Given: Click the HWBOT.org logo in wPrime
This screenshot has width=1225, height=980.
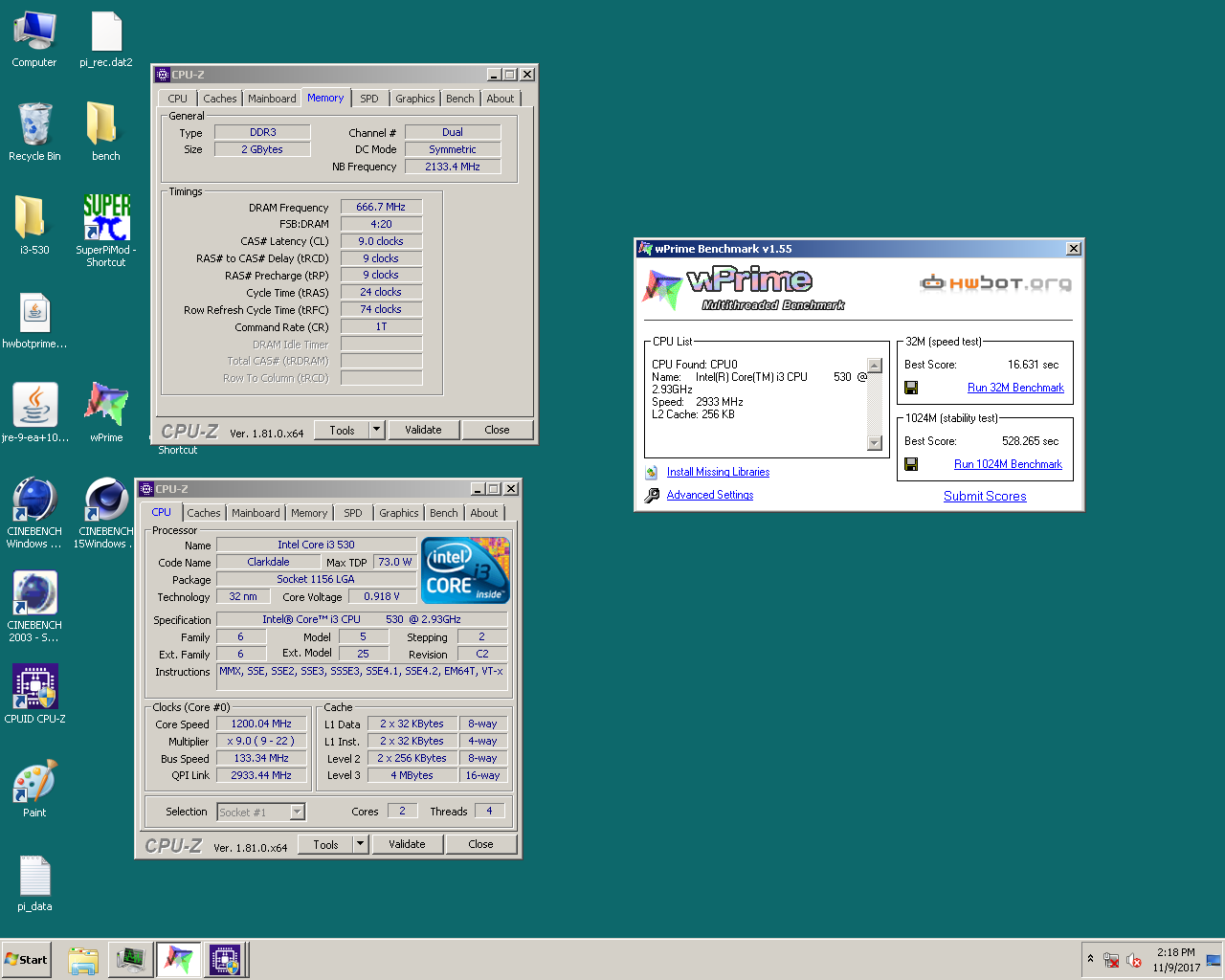Looking at the screenshot, I should pos(995,282).
